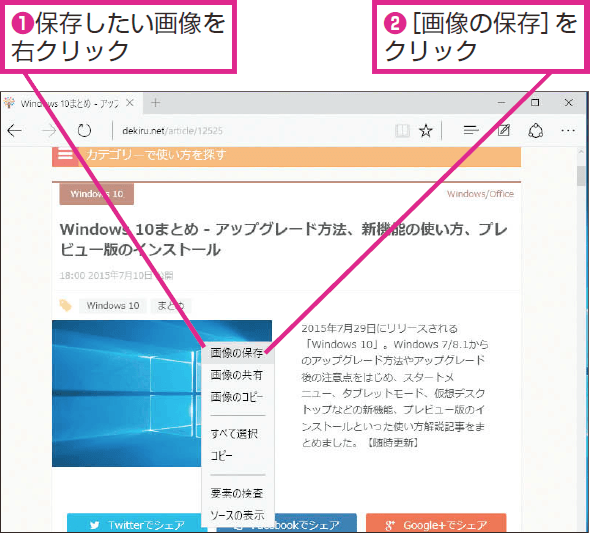Open reading view book icon
Screen dimensions: 595x533
tap(402, 131)
